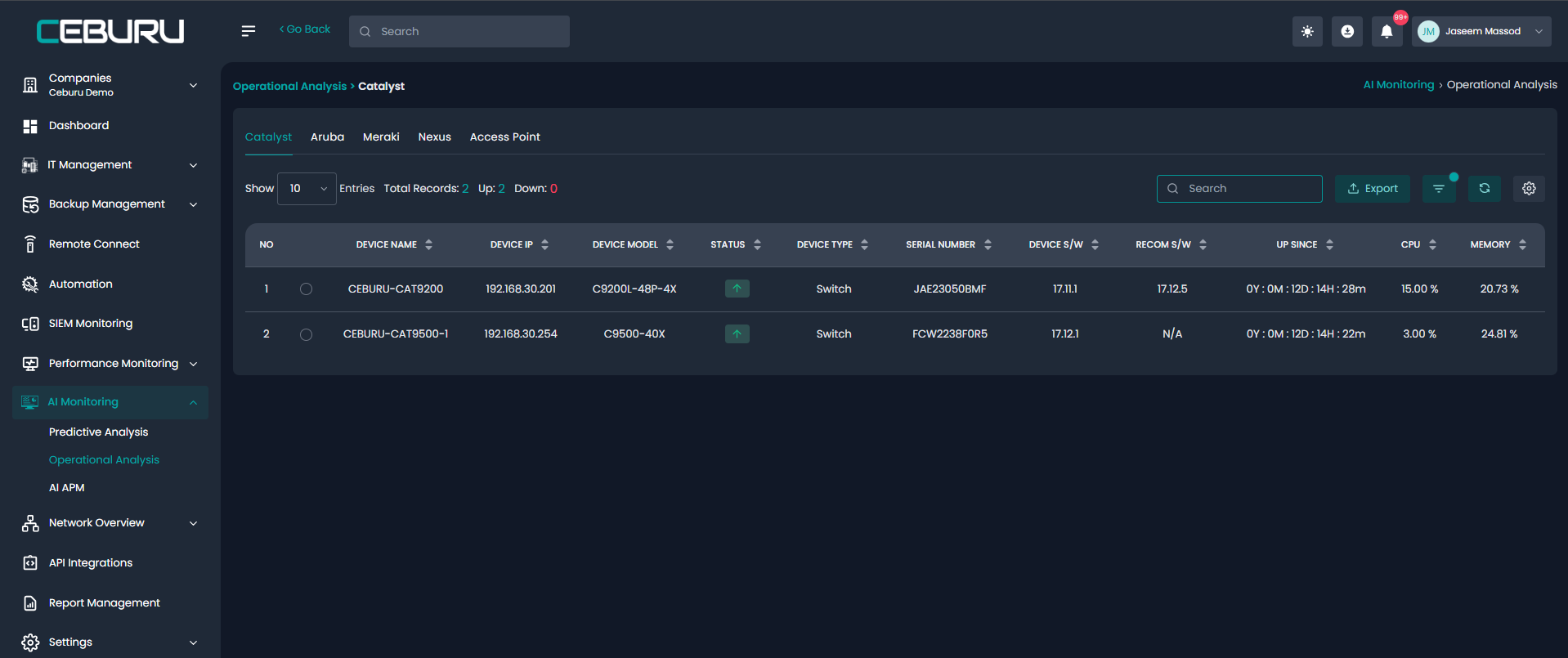Click the up status arrow for CEBURU-CAT9500-1
This screenshot has width=1568, height=658.
pyautogui.click(x=737, y=333)
